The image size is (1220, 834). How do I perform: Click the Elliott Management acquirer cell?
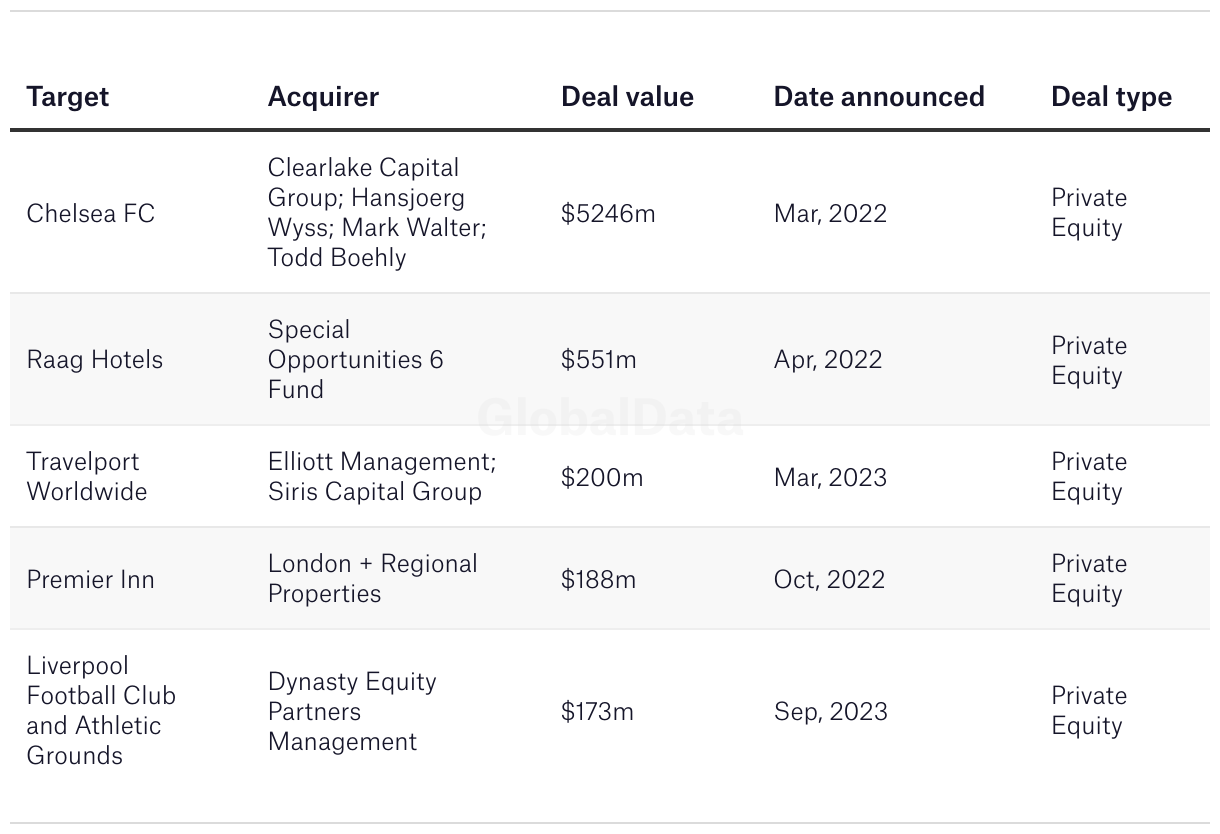382,477
